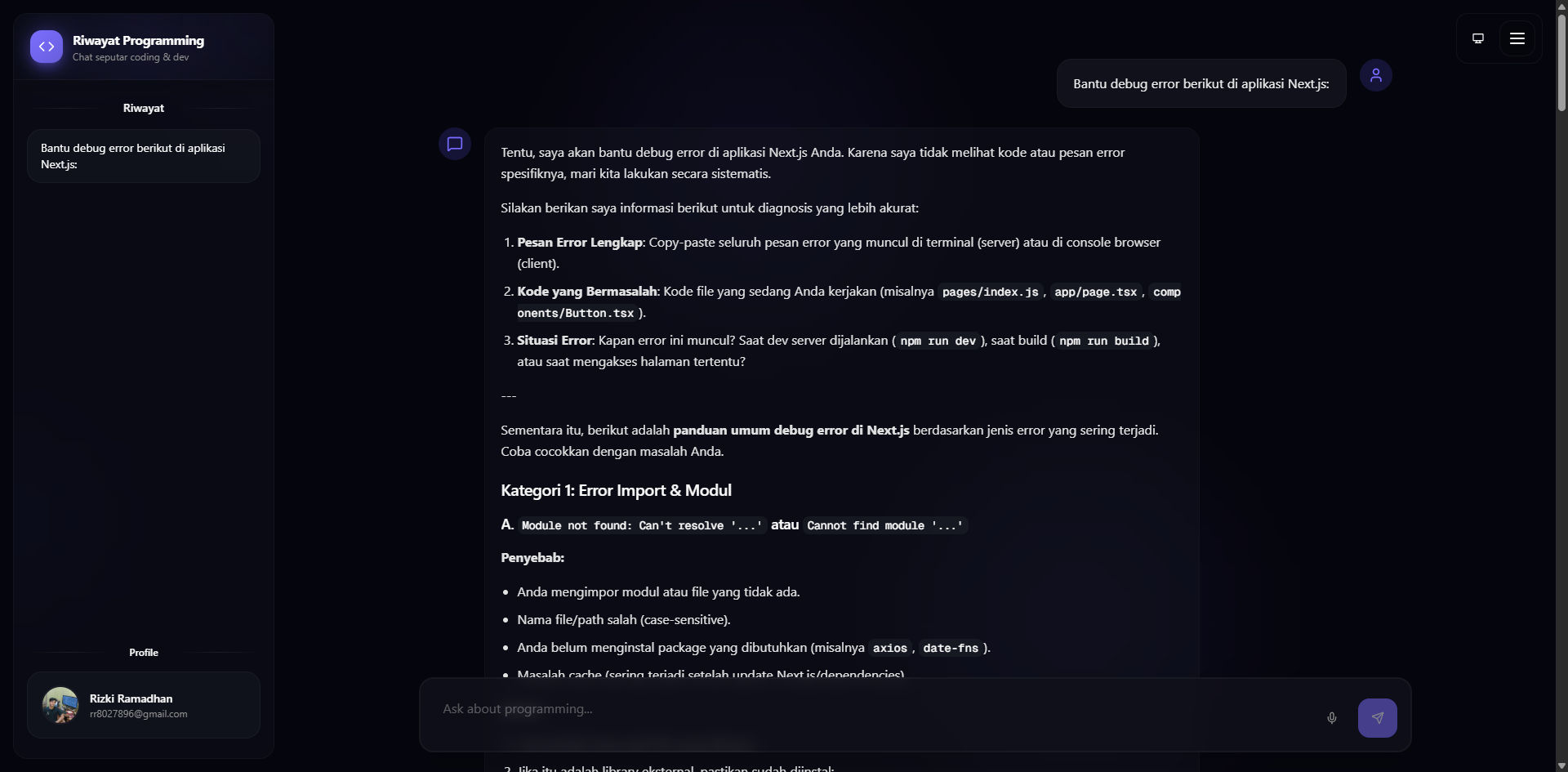Click the scrollbar up arrow
The image size is (1568, 772).
pos(1561,7)
